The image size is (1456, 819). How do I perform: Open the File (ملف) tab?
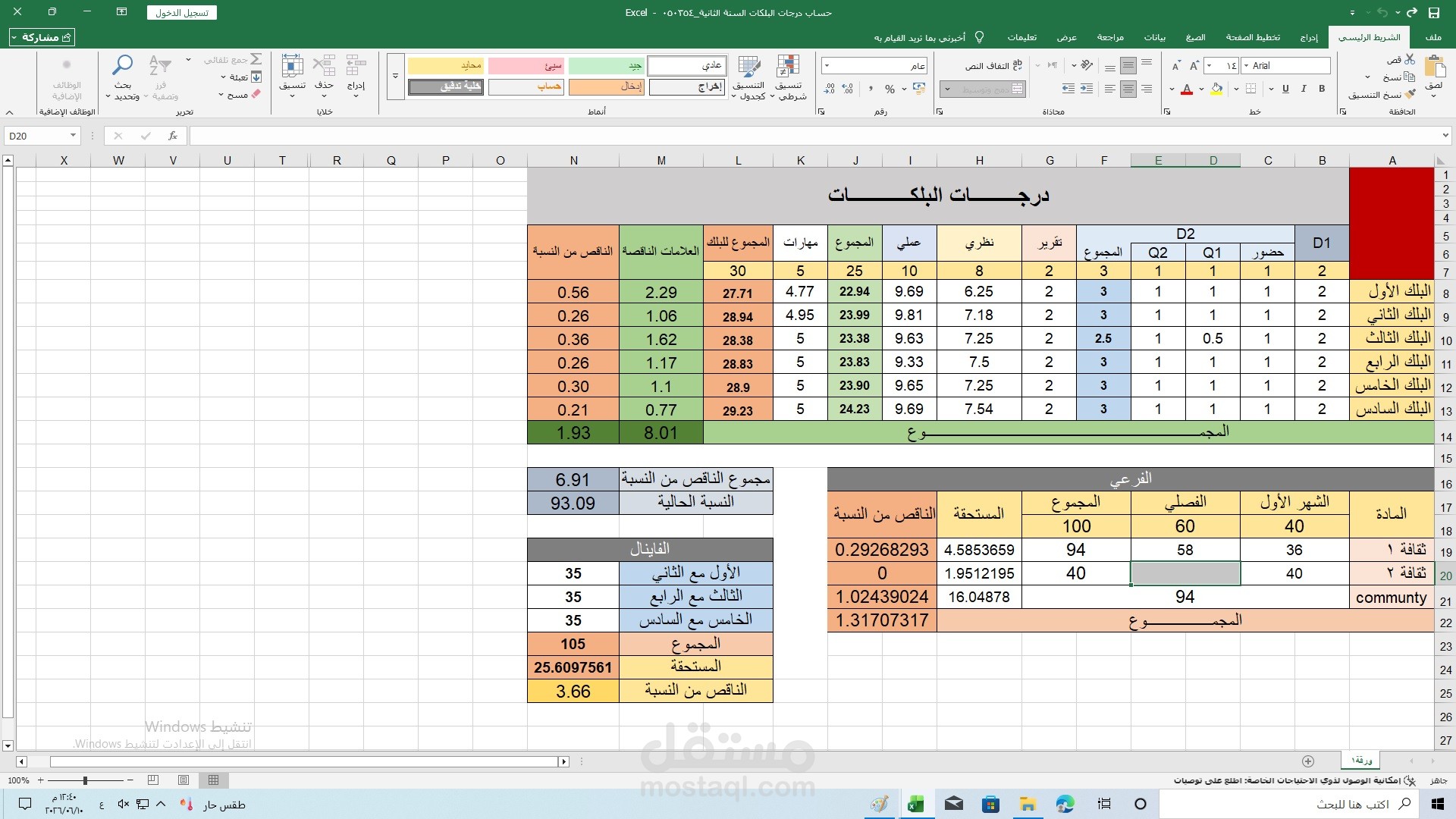(x=1433, y=37)
